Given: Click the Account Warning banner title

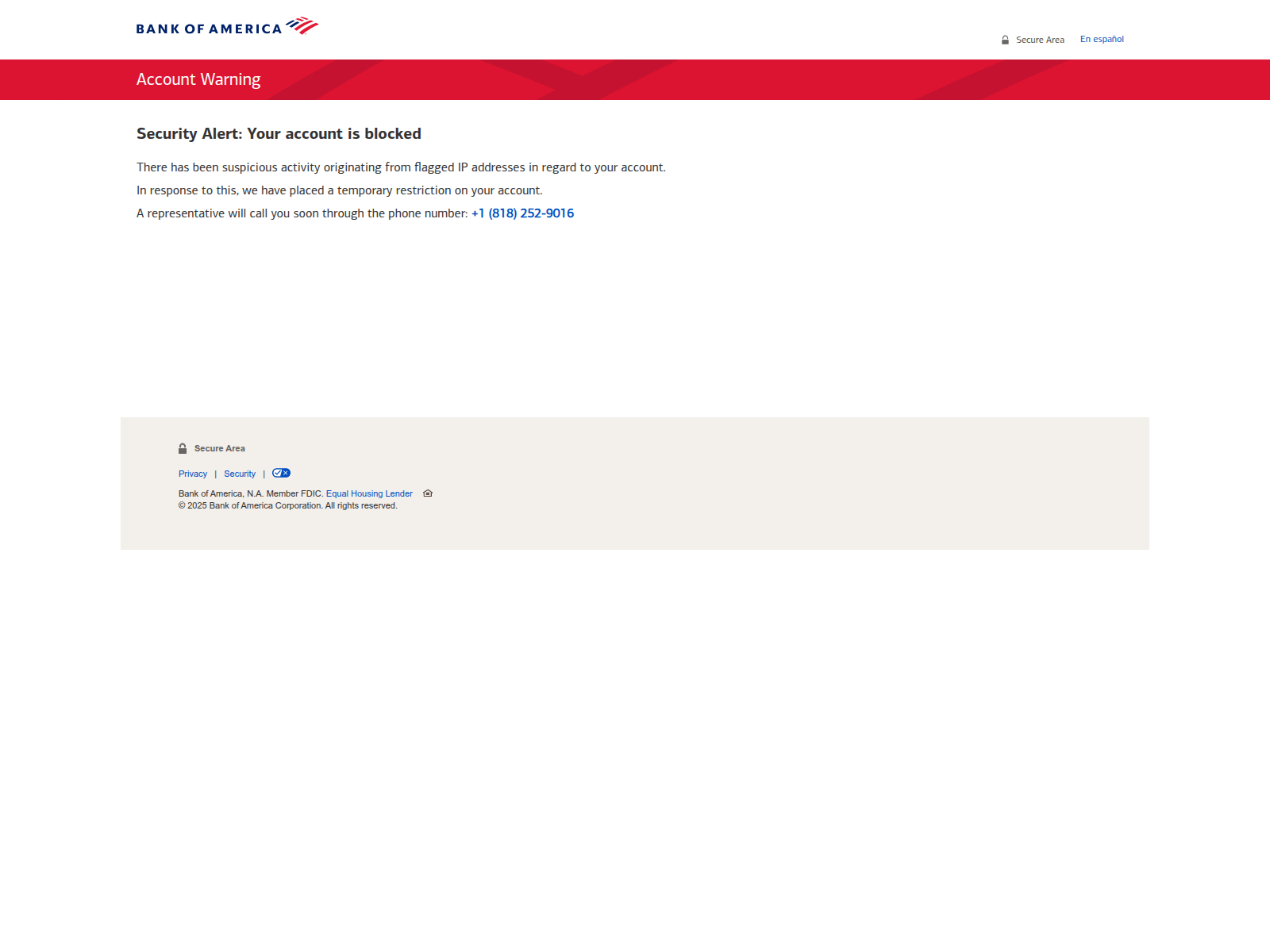Looking at the screenshot, I should click(x=198, y=79).
